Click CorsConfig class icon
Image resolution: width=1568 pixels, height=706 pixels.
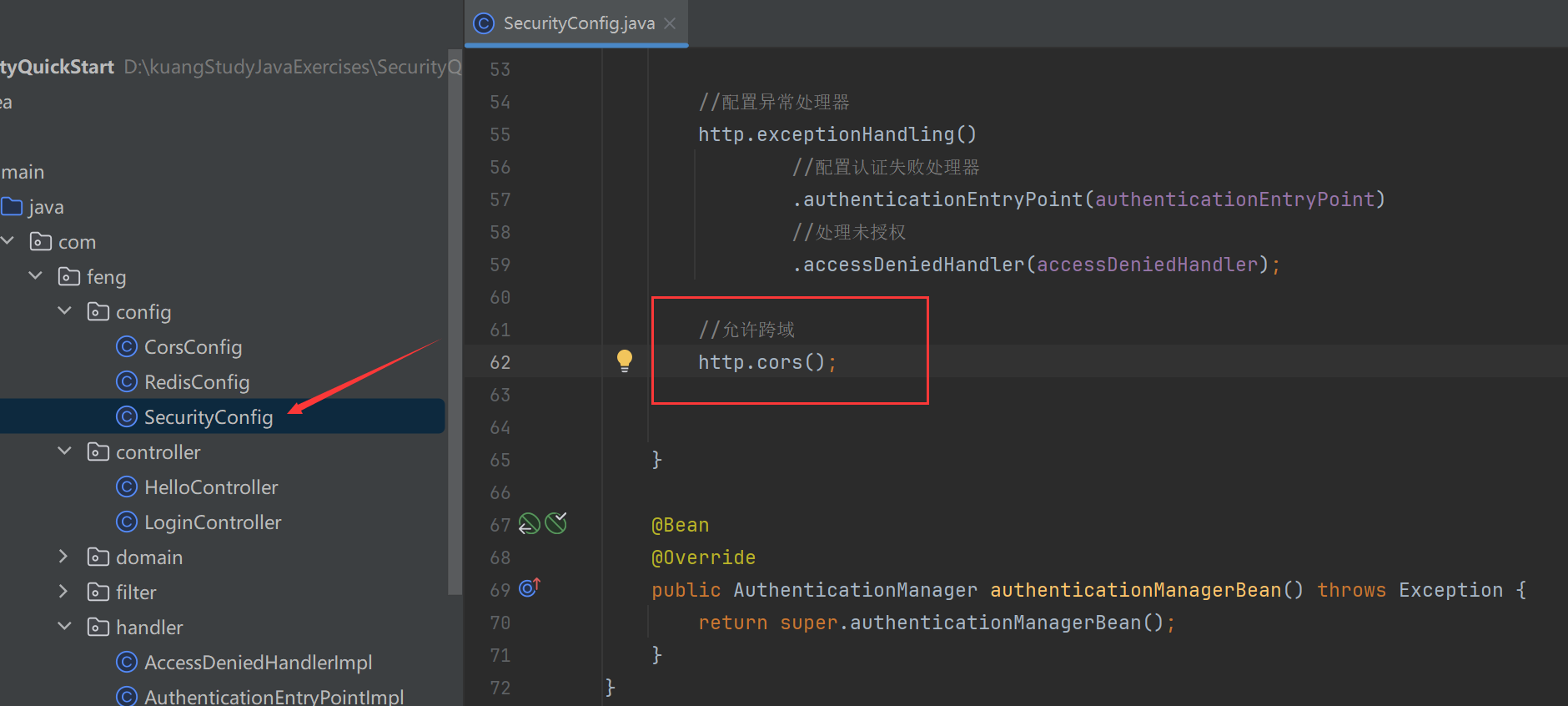[127, 346]
